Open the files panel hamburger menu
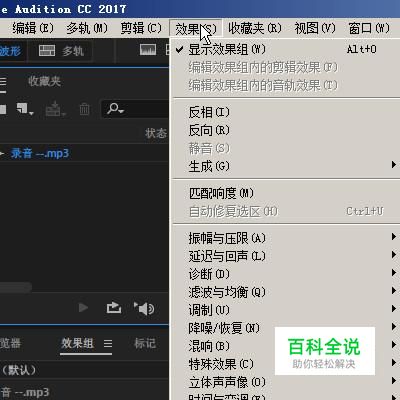Viewport: 400px width, 400px height. [x=3, y=82]
